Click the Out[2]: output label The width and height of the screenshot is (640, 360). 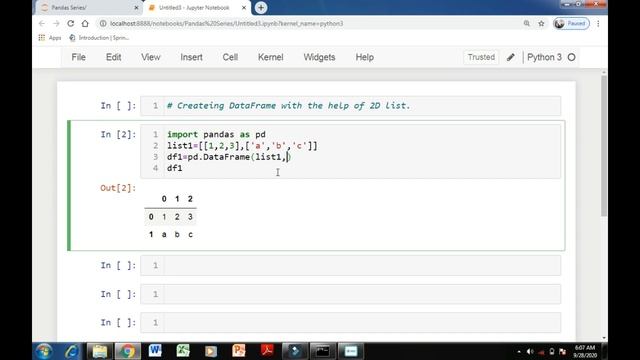(x=118, y=188)
